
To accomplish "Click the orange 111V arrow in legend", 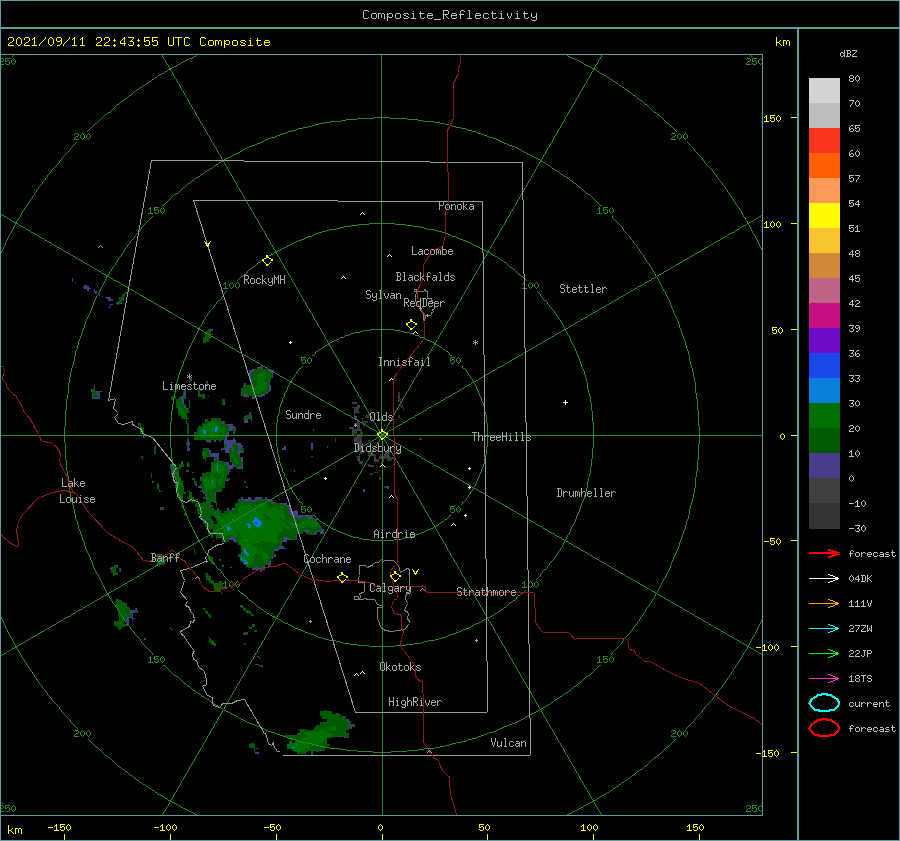I will click(824, 603).
